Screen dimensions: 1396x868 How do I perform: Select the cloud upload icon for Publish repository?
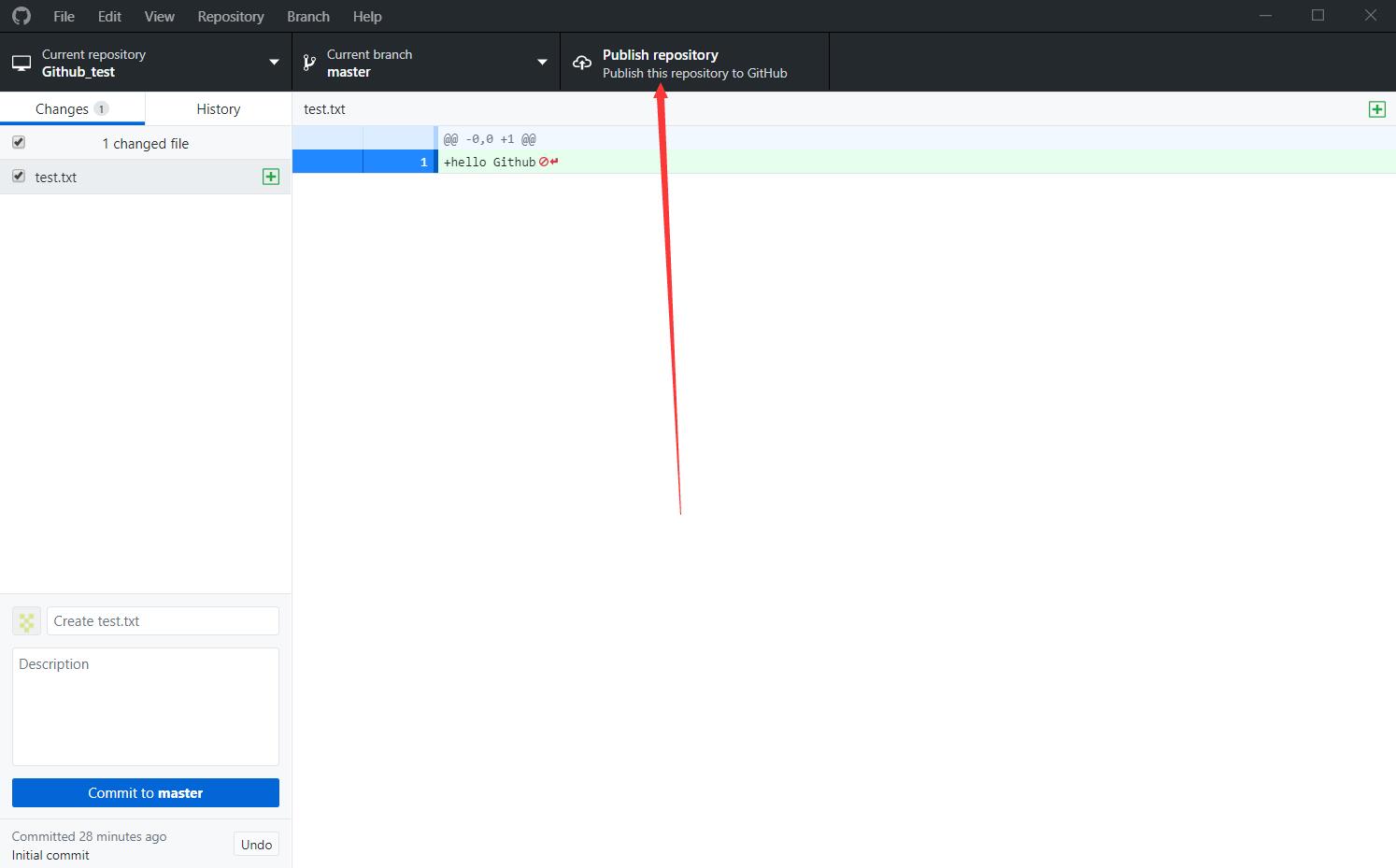(581, 62)
